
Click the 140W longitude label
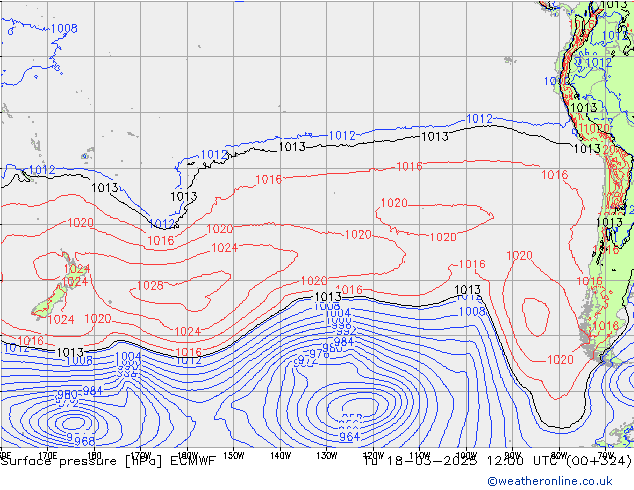point(280,456)
